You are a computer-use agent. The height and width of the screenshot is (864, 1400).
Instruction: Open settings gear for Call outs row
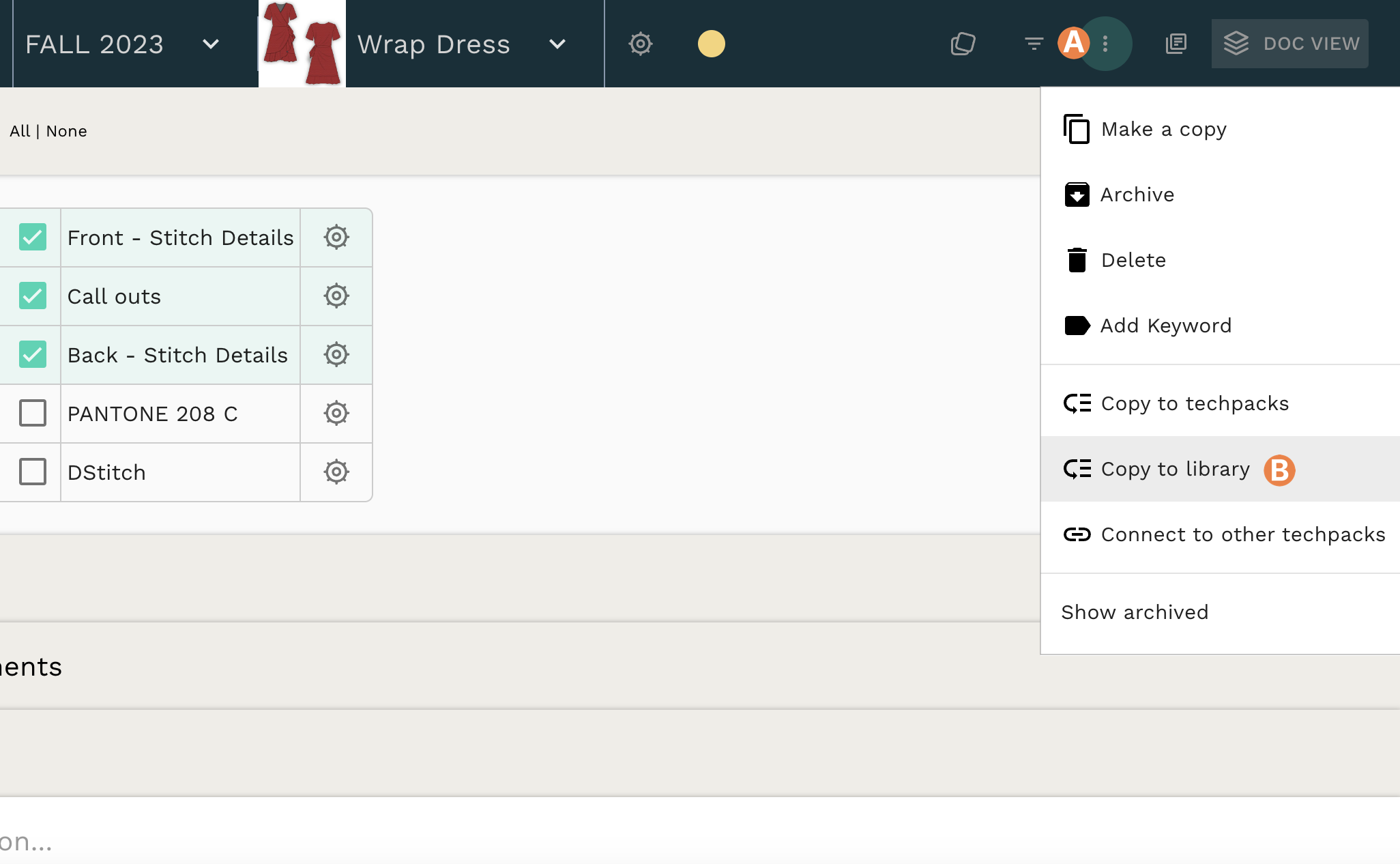point(336,296)
